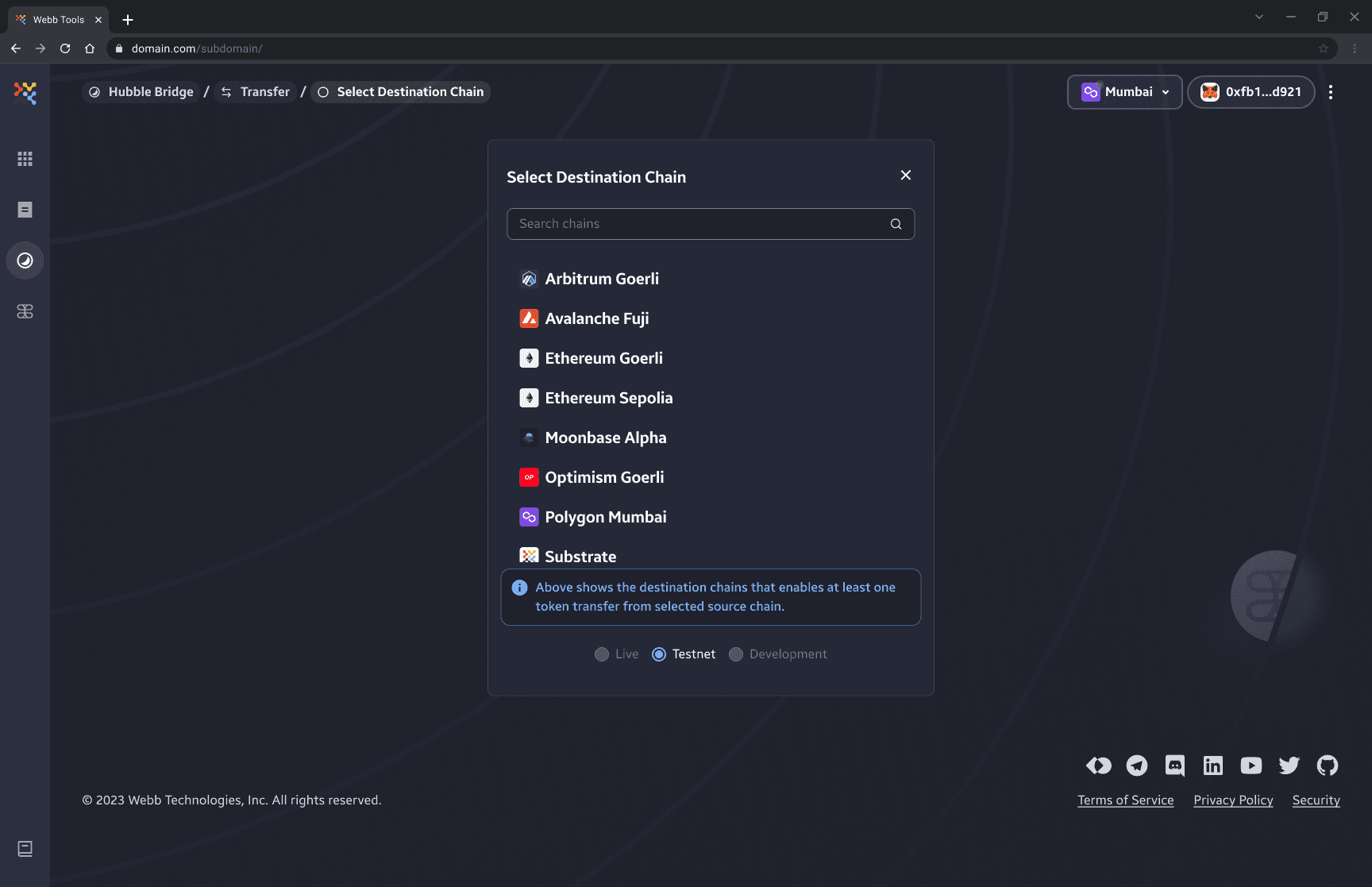
Task: Go to Transfer breadcrumb
Action: [255, 92]
